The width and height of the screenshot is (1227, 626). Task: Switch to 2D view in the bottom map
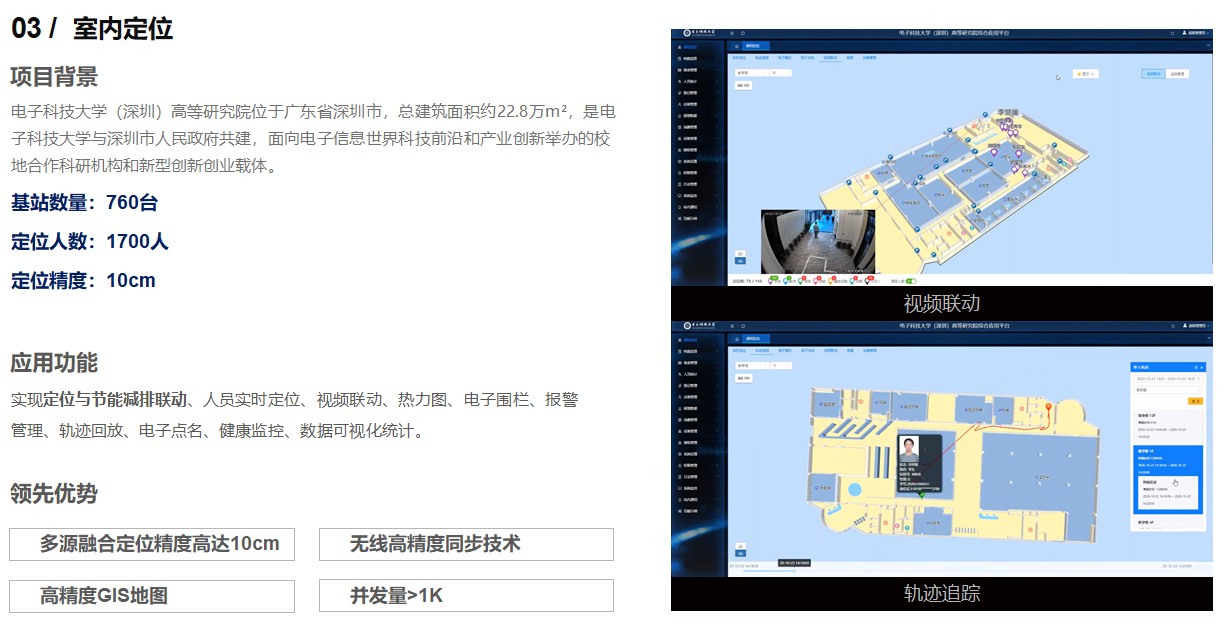pyautogui.click(x=740, y=548)
